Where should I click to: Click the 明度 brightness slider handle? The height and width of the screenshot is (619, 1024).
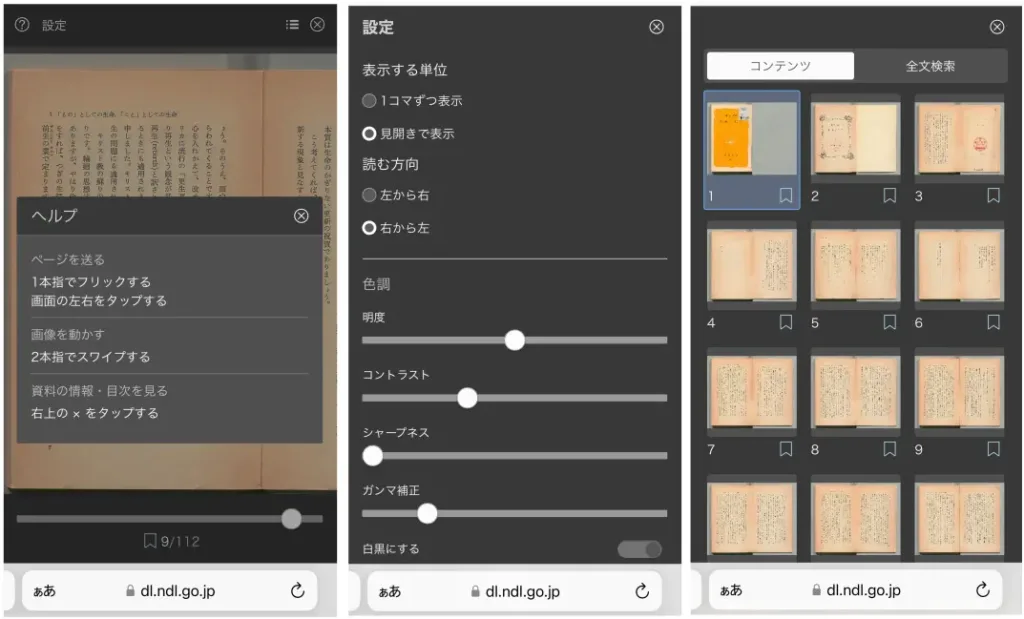coord(515,340)
